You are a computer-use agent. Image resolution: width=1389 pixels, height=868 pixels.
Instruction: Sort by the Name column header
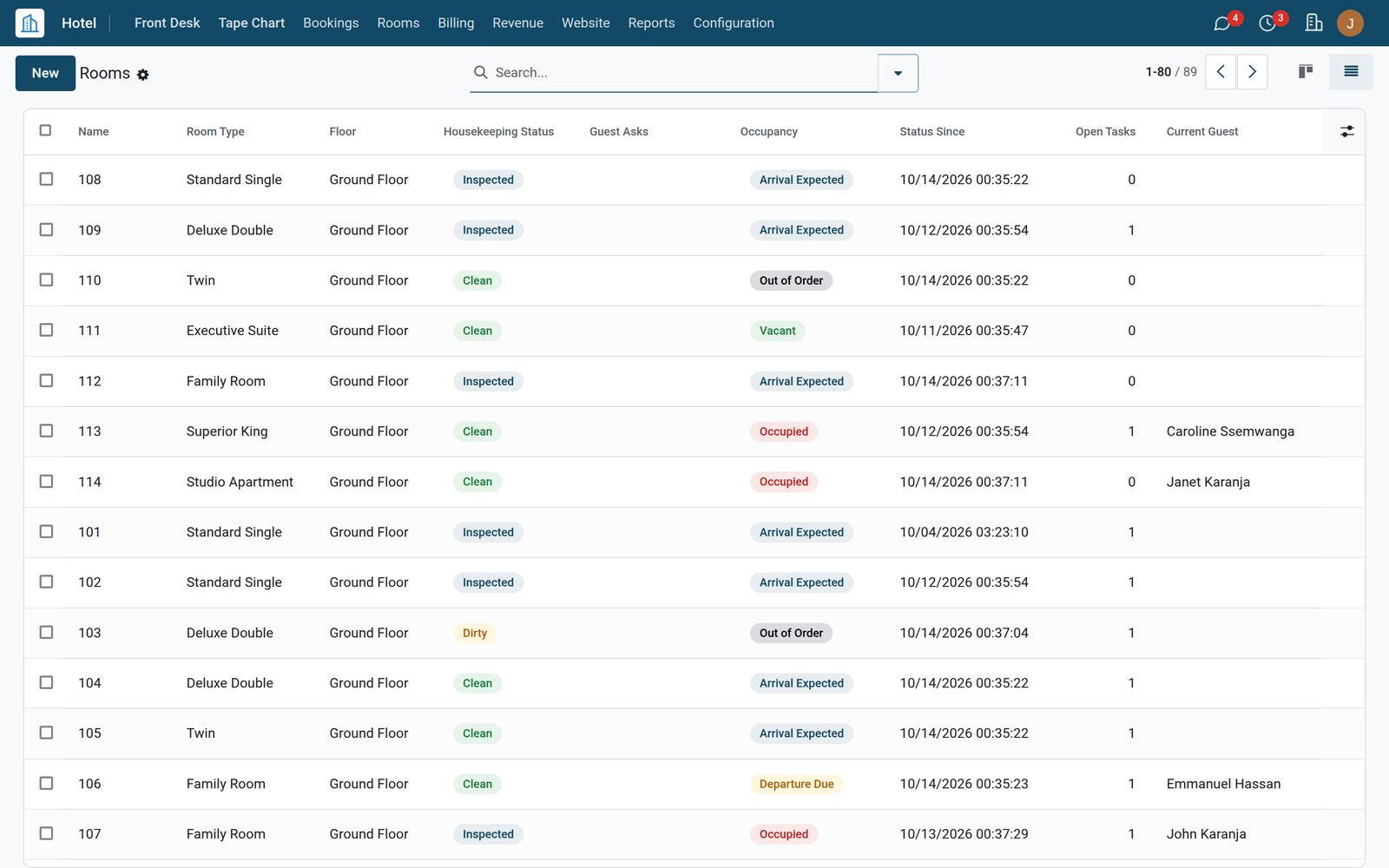tap(94, 132)
